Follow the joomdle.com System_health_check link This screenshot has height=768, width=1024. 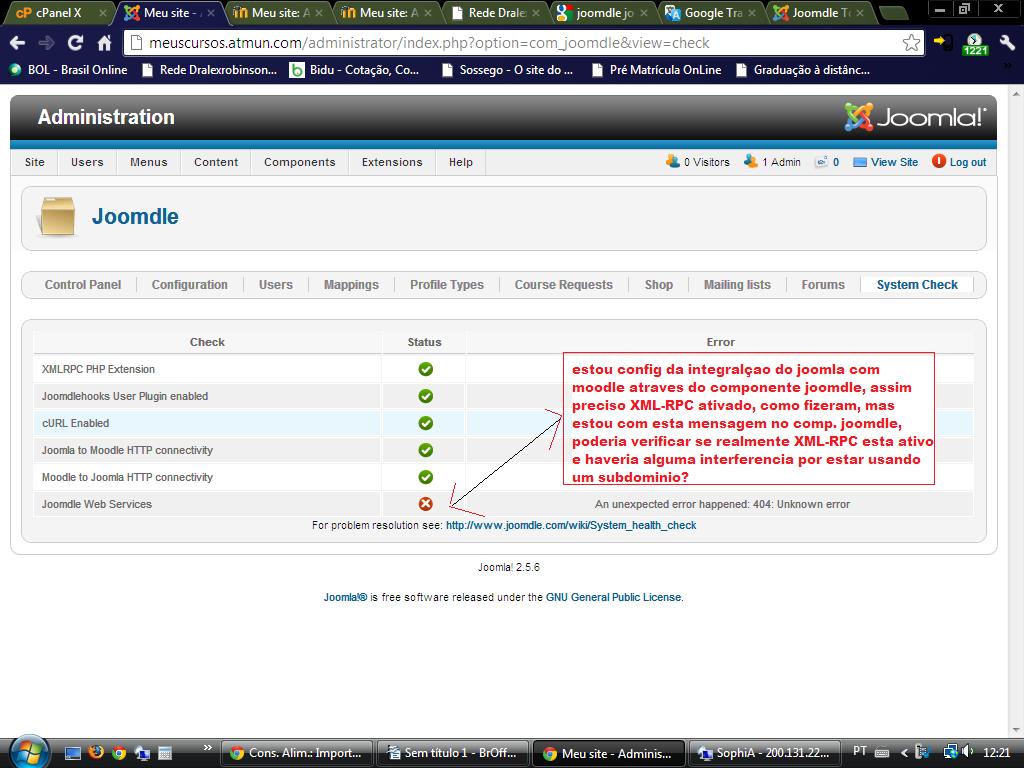570,525
